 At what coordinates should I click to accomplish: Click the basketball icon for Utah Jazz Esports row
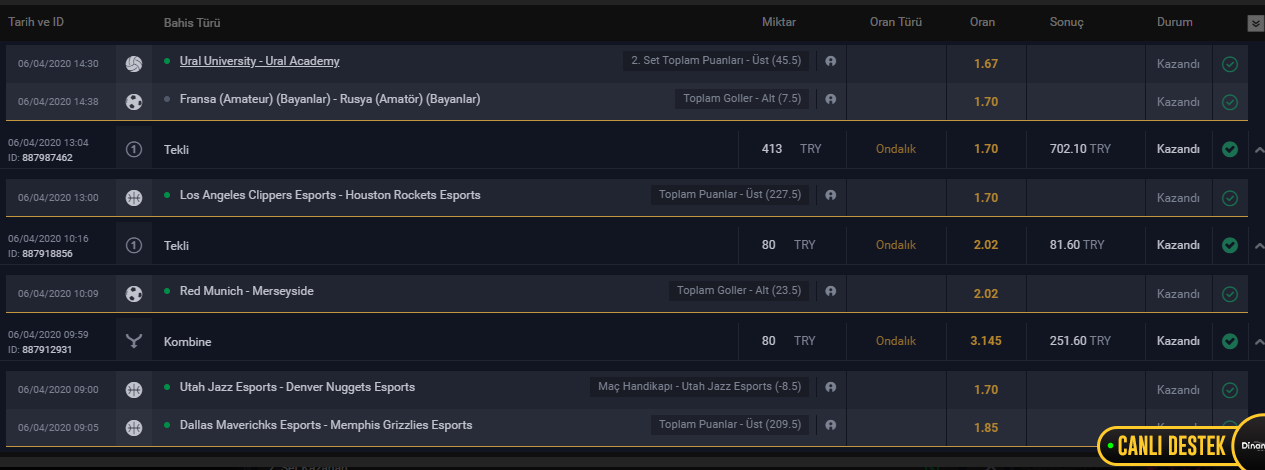(x=134, y=389)
